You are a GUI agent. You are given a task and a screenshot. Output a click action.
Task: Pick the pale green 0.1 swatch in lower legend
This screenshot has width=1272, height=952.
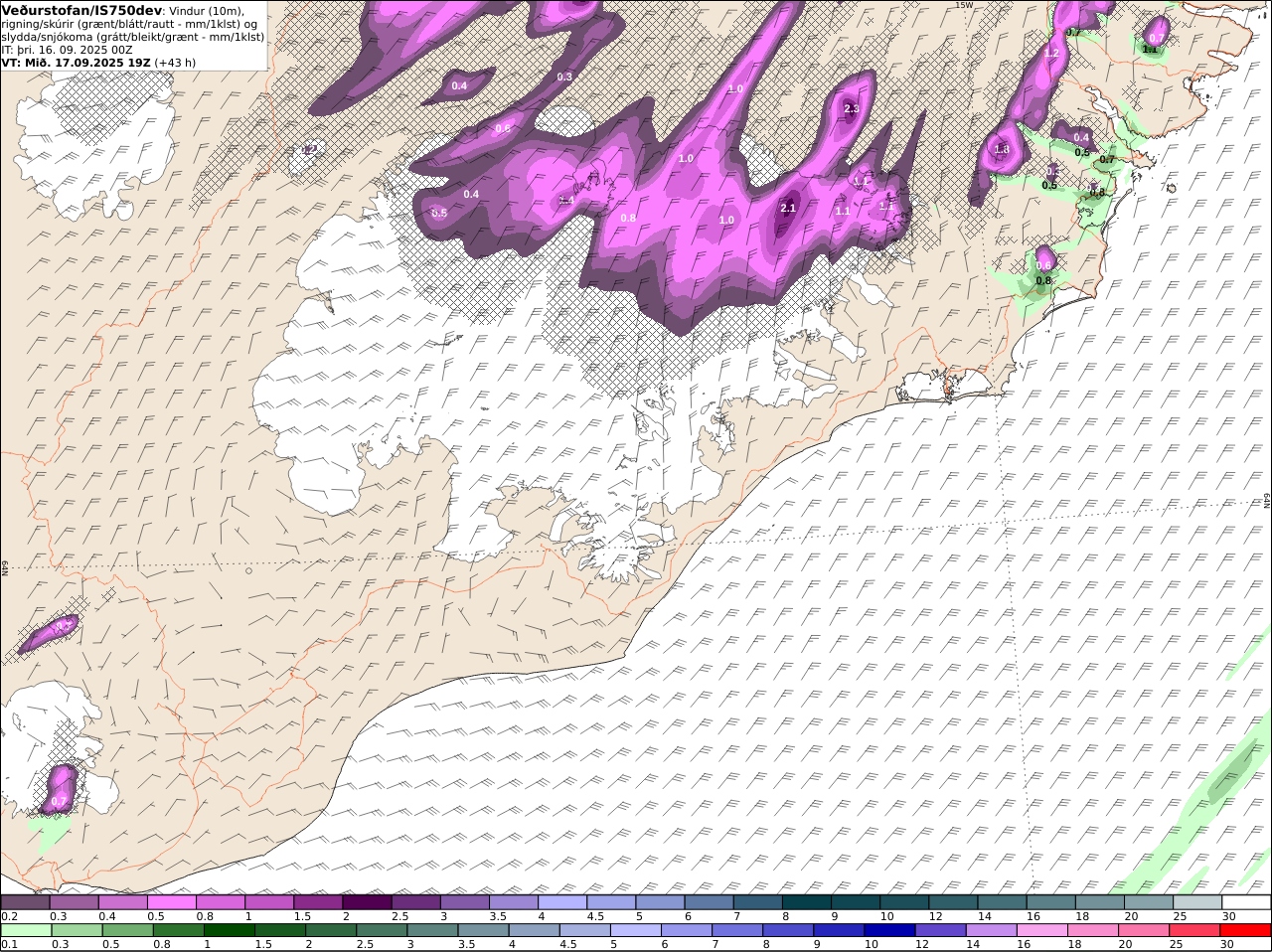pos(26,931)
